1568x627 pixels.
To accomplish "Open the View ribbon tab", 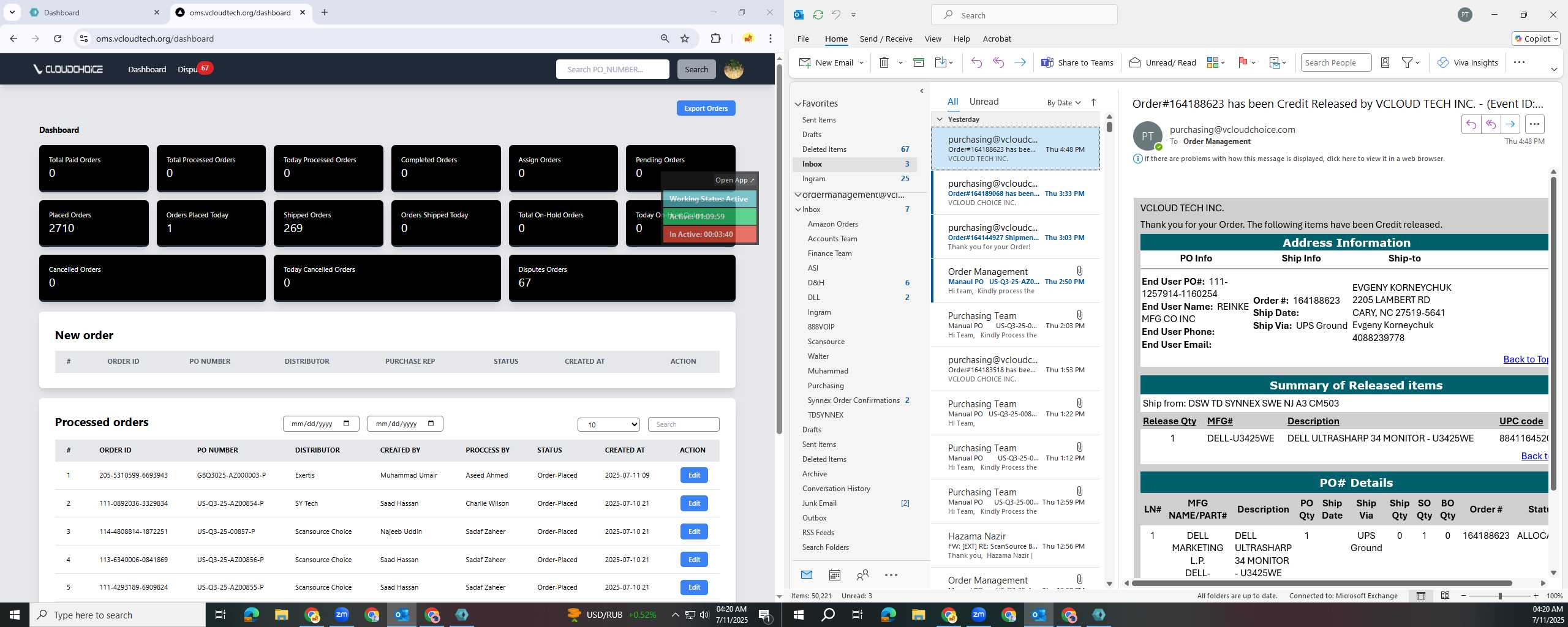I will click(933, 39).
